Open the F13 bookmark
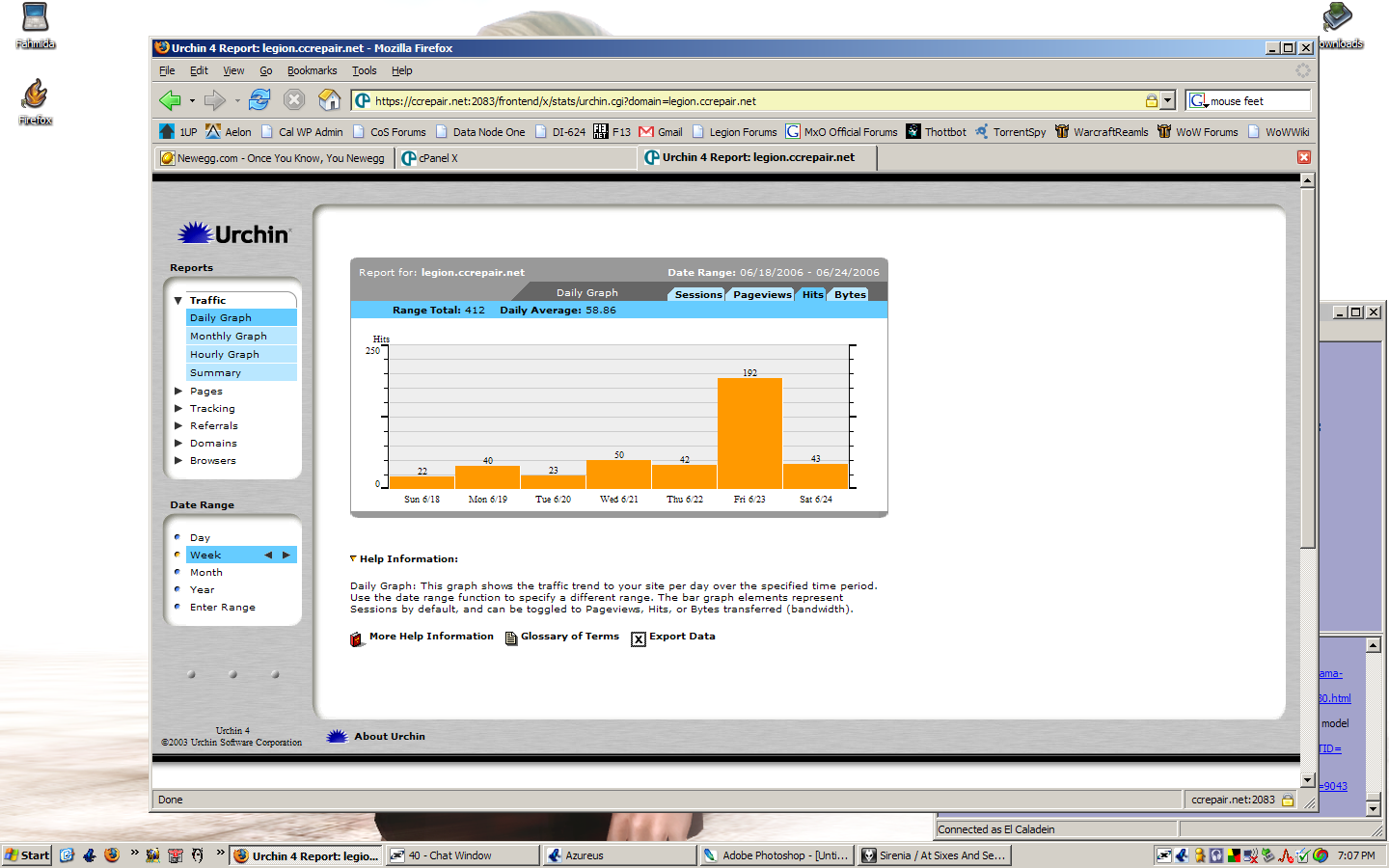 (612, 132)
